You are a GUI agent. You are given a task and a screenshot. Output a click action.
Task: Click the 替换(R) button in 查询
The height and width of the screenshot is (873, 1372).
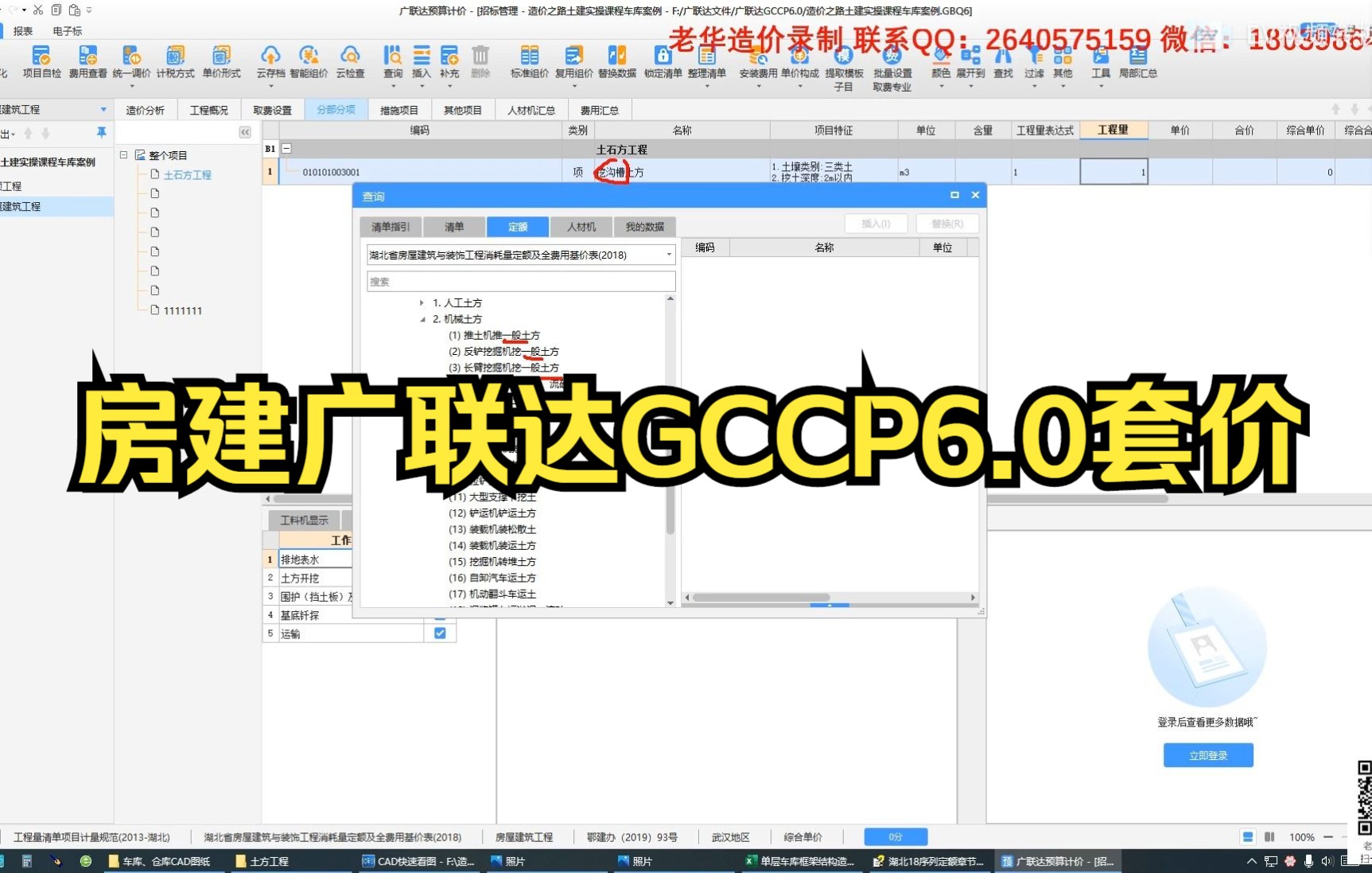947,224
